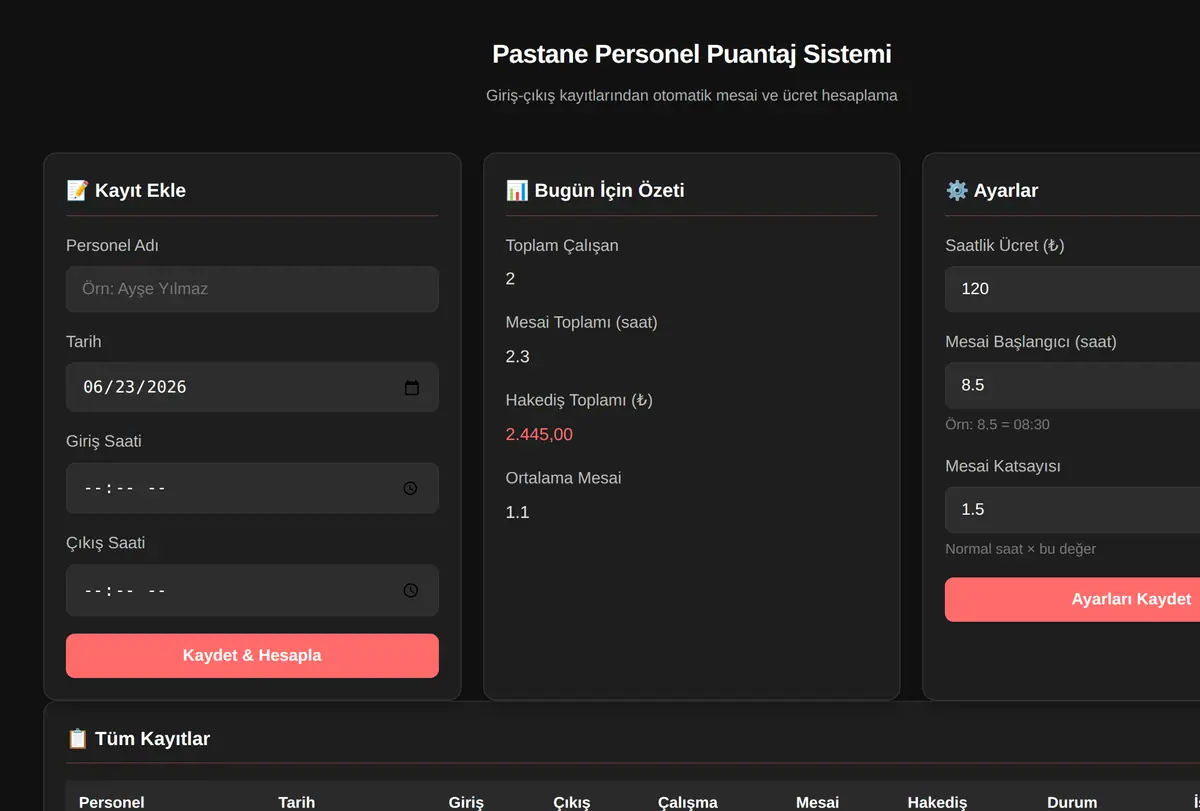Open the clock picker for Giriş Saati

[x=411, y=488]
